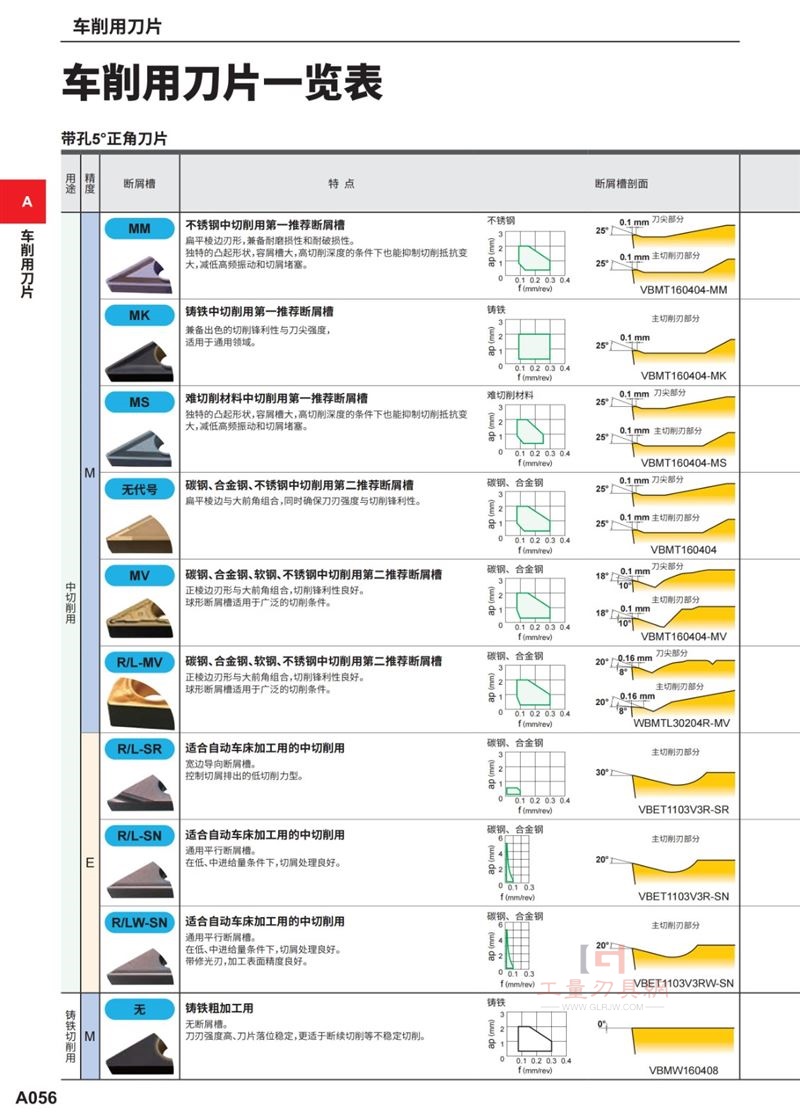Click model text VBMT160404-MS
The height and width of the screenshot is (1120, 800).
684,463
